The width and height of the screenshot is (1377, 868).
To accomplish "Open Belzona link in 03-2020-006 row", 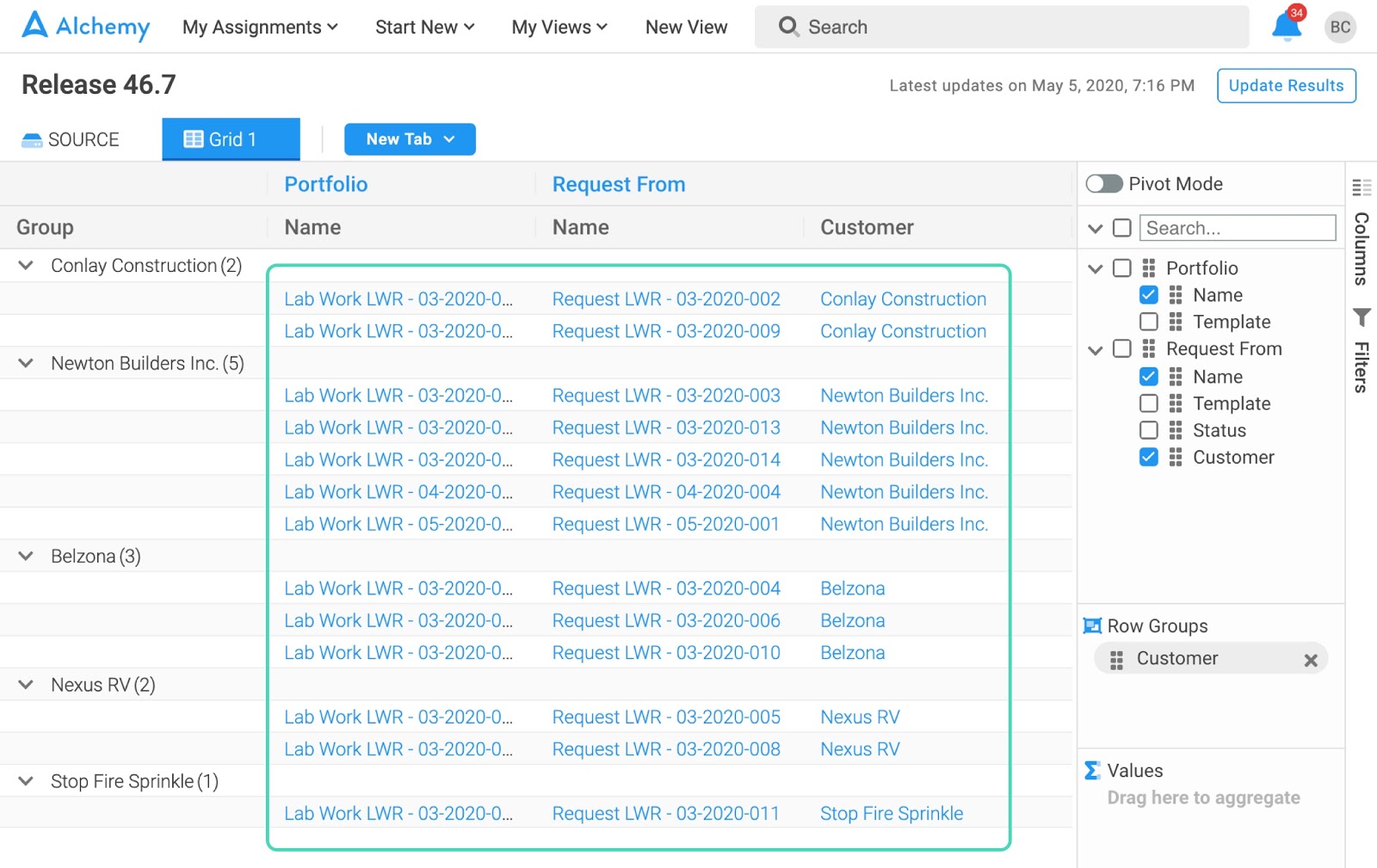I will [852, 620].
